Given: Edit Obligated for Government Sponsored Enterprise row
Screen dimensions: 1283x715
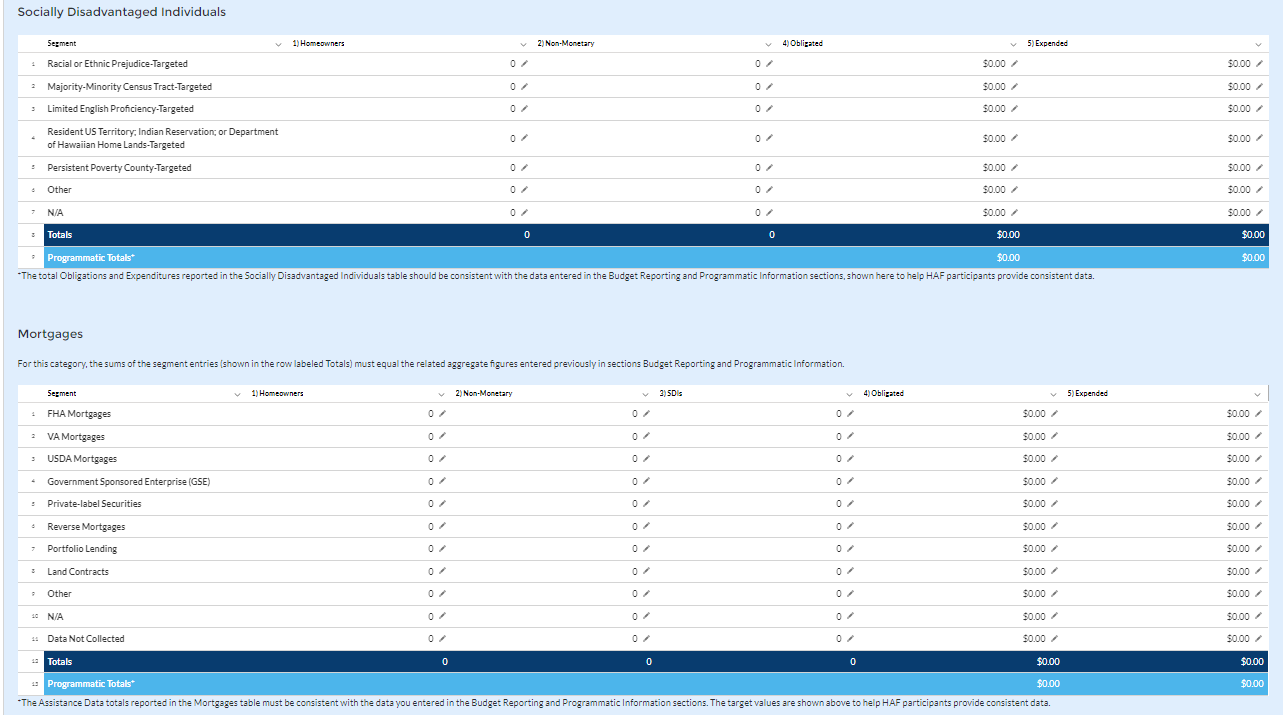Looking at the screenshot, I should tap(1054, 482).
